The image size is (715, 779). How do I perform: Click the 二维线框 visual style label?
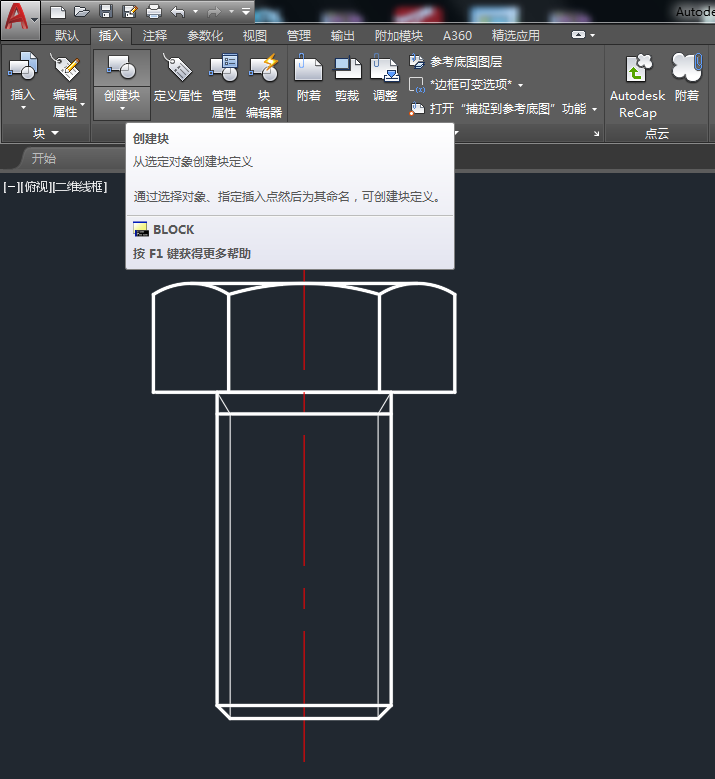click(79, 187)
